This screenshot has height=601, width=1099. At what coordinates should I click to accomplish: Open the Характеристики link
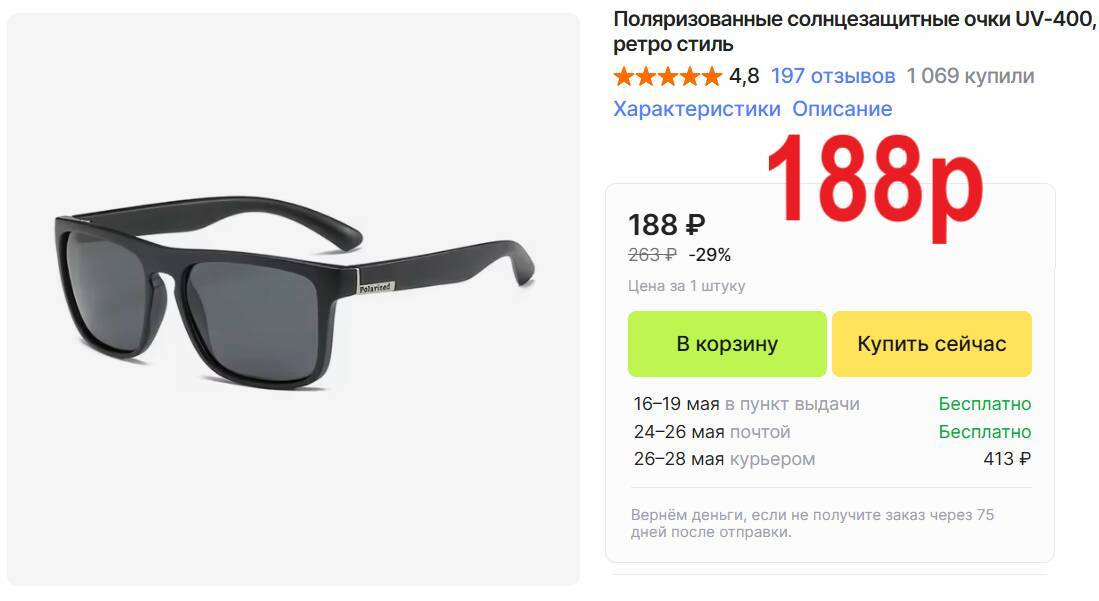click(x=697, y=109)
